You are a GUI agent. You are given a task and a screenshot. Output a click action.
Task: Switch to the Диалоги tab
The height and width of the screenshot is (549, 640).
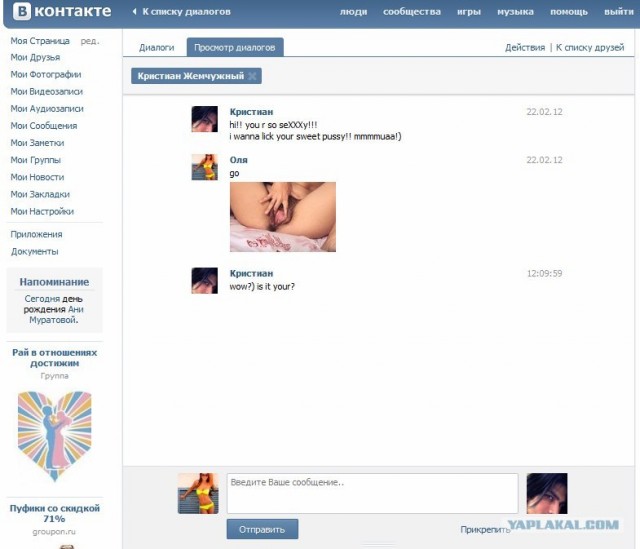[x=156, y=47]
